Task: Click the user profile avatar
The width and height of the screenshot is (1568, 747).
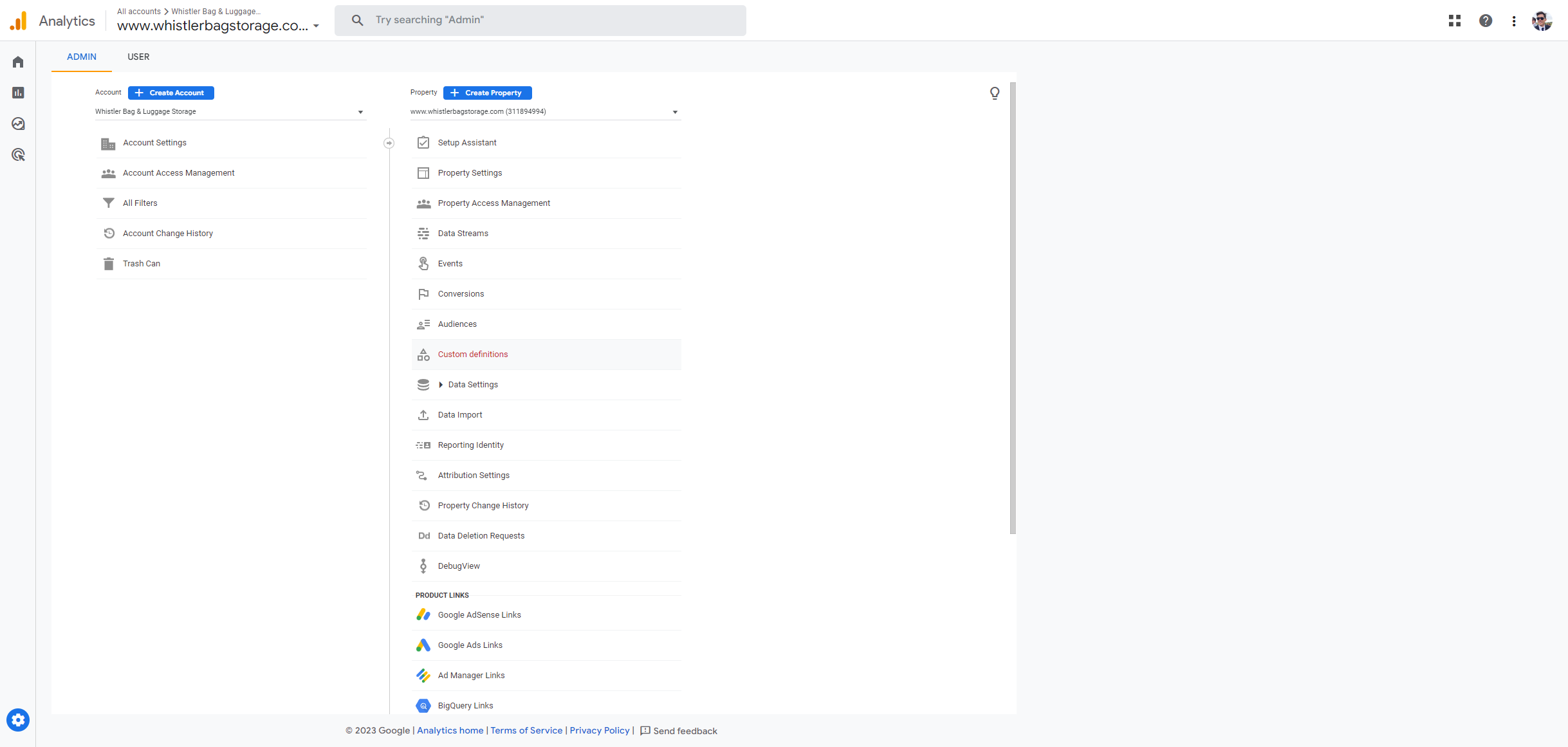Action: [x=1542, y=21]
